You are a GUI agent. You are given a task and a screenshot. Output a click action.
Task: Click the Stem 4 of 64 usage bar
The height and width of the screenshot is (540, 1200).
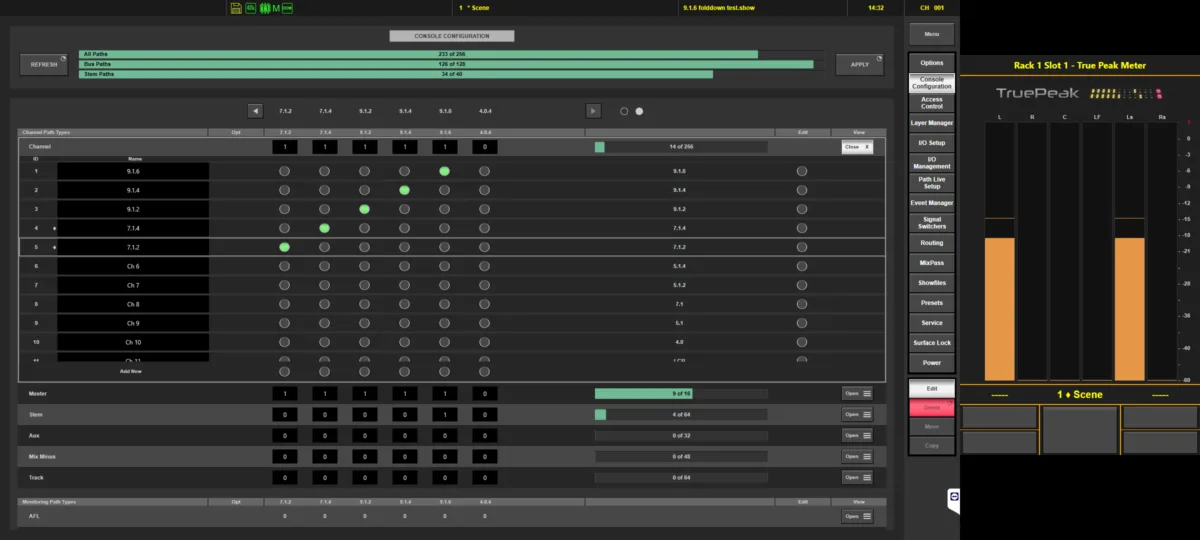click(x=681, y=414)
